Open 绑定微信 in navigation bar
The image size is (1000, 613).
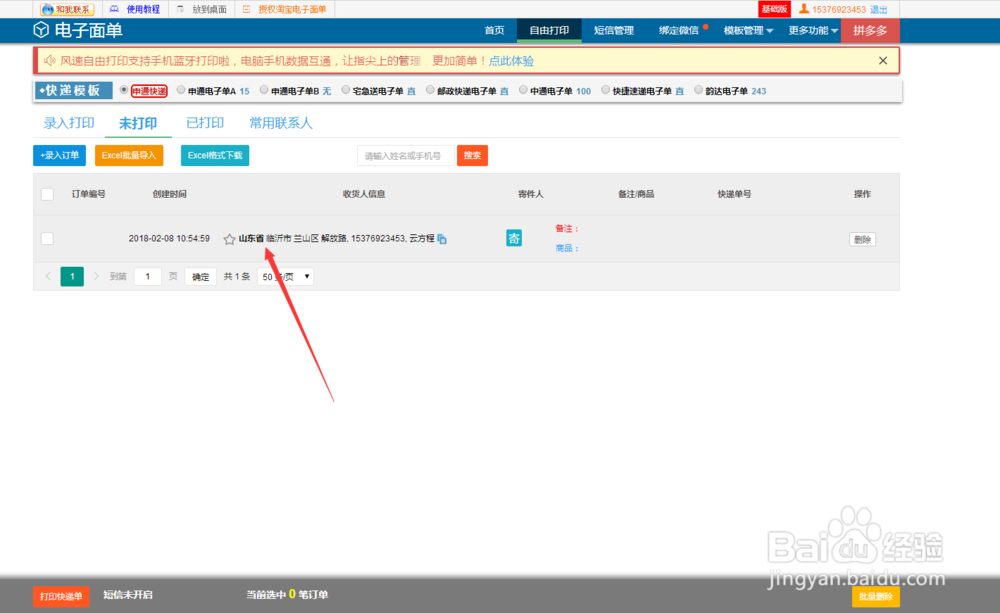(x=679, y=30)
